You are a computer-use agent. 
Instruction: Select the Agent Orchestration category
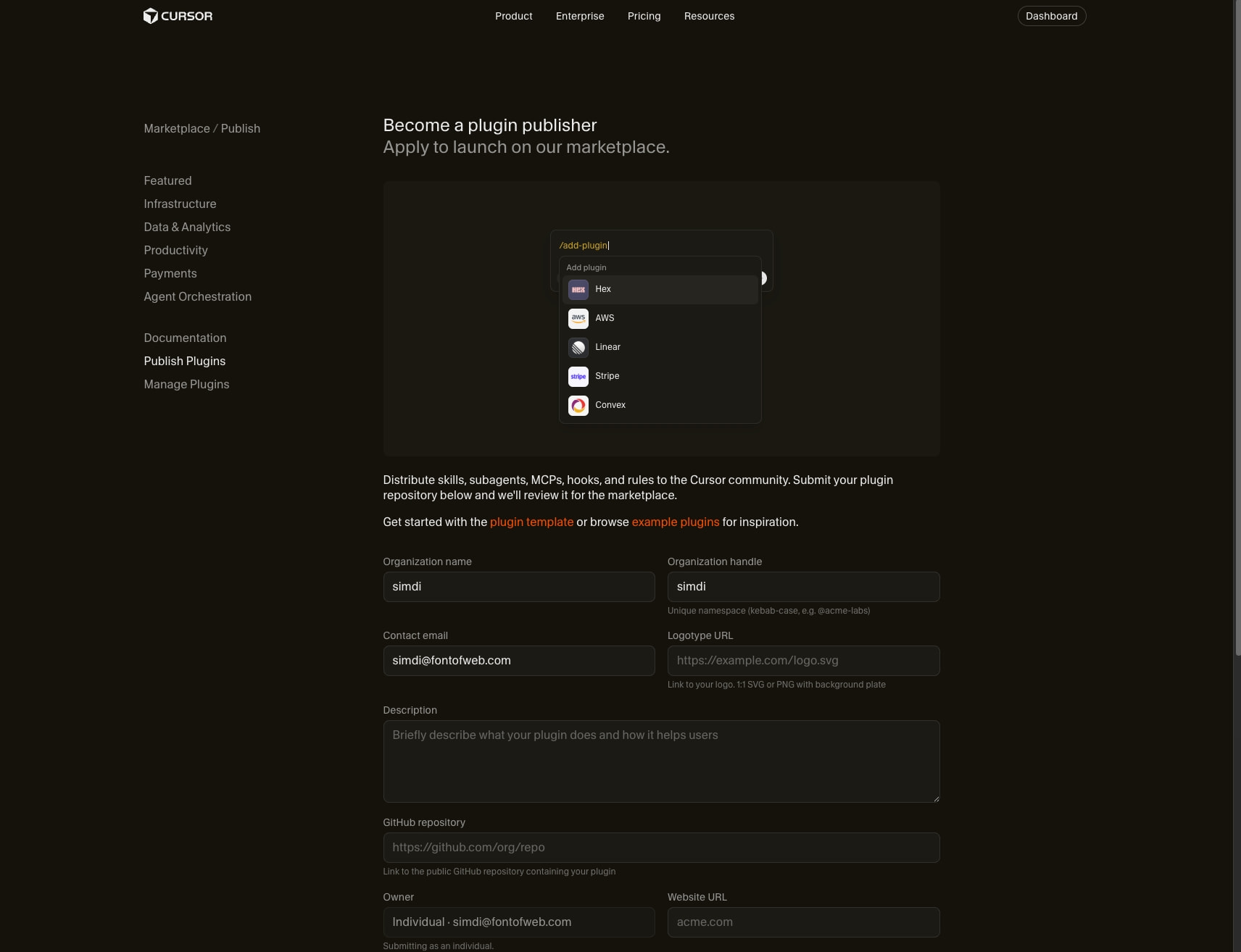point(198,296)
